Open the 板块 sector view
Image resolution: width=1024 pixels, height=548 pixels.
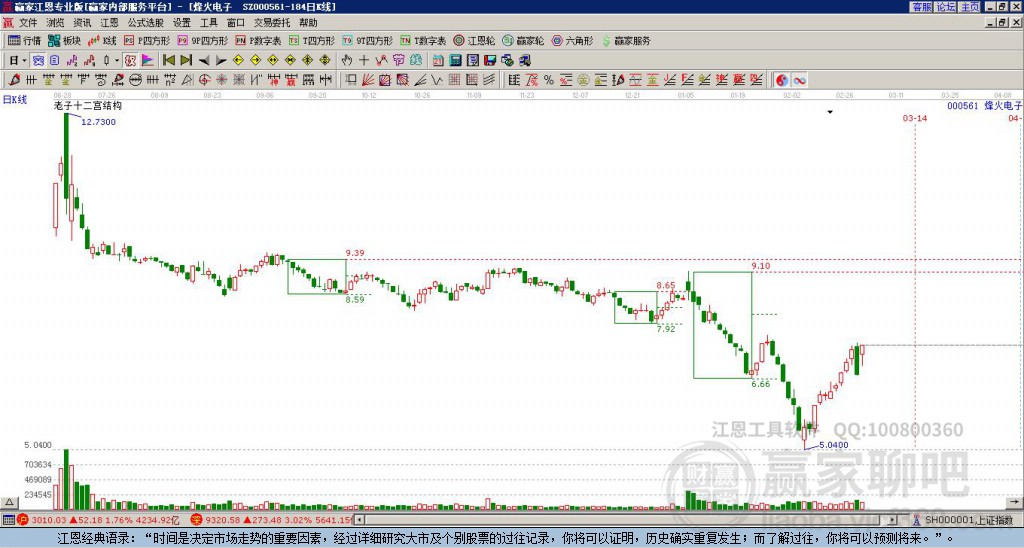click(64, 40)
